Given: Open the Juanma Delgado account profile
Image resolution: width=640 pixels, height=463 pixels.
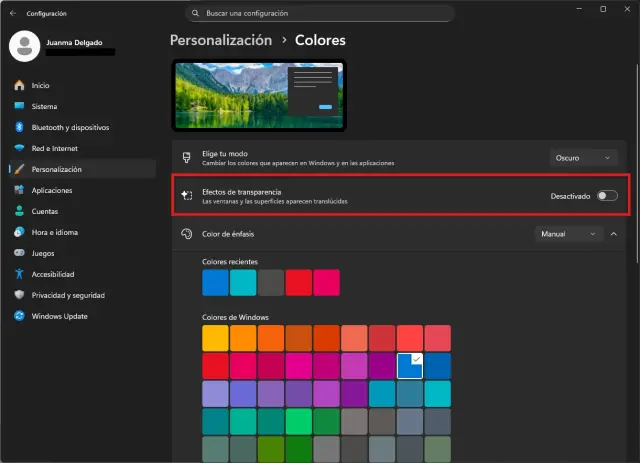Looking at the screenshot, I should [60, 45].
